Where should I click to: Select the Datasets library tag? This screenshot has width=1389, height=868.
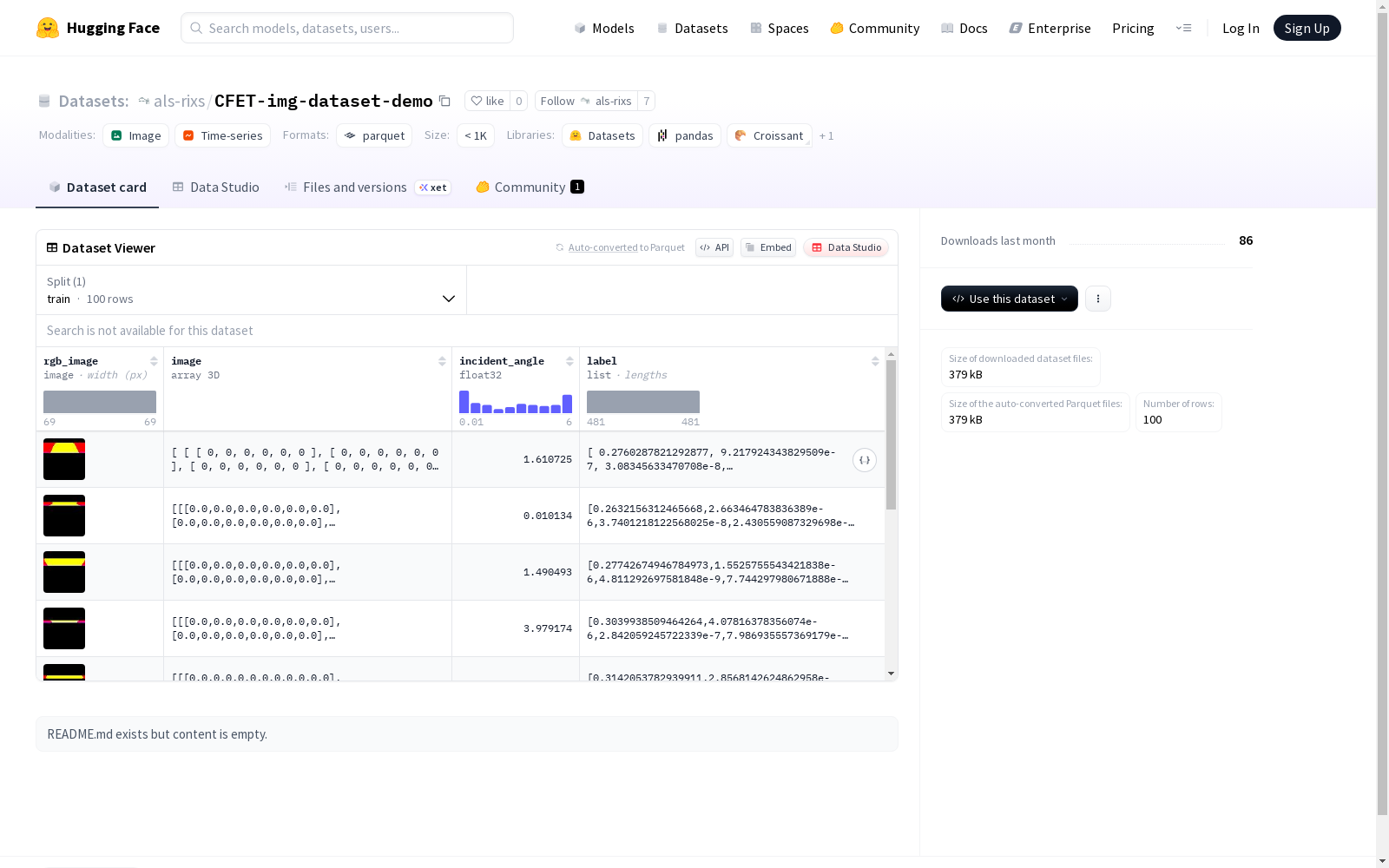tap(602, 135)
